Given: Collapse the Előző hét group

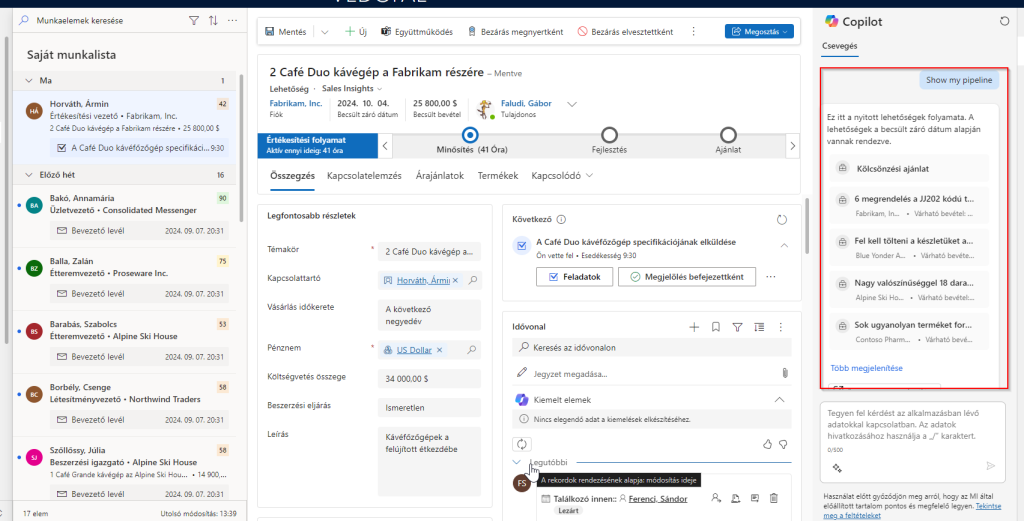Looking at the screenshot, I should (29, 175).
